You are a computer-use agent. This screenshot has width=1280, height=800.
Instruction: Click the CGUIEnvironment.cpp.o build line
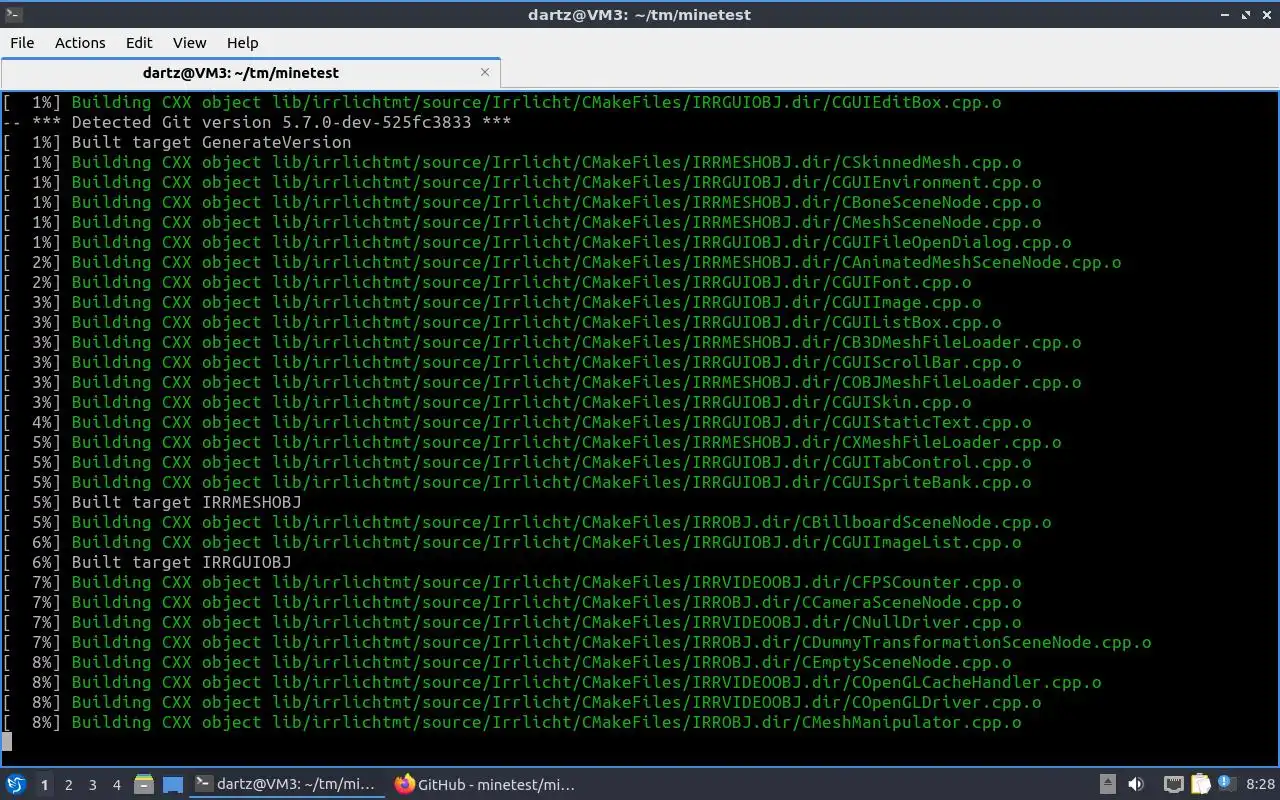(522, 182)
